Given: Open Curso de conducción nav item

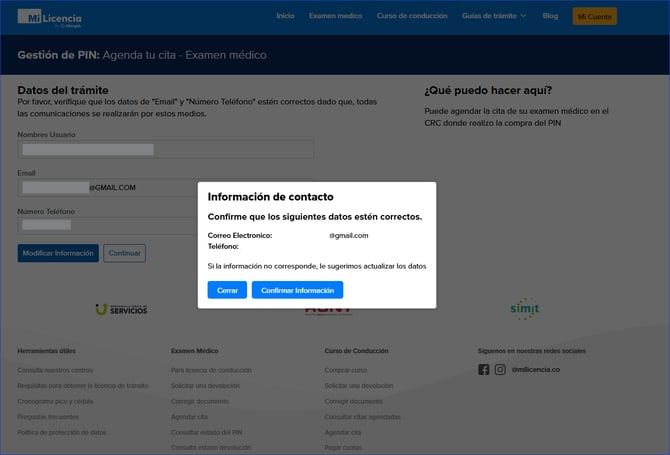Looking at the screenshot, I should click(x=413, y=16).
